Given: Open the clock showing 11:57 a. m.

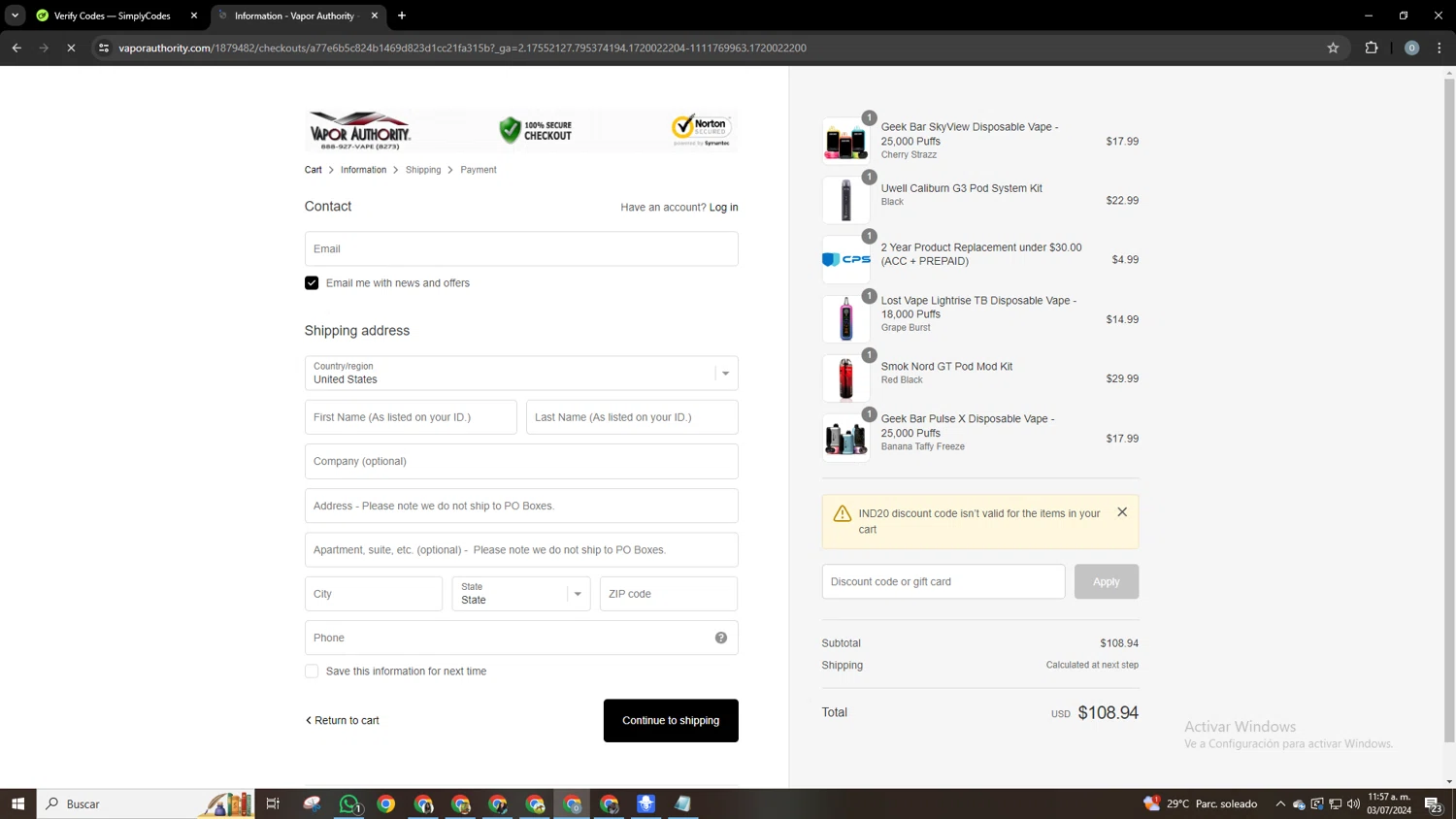Looking at the screenshot, I should point(1389,803).
